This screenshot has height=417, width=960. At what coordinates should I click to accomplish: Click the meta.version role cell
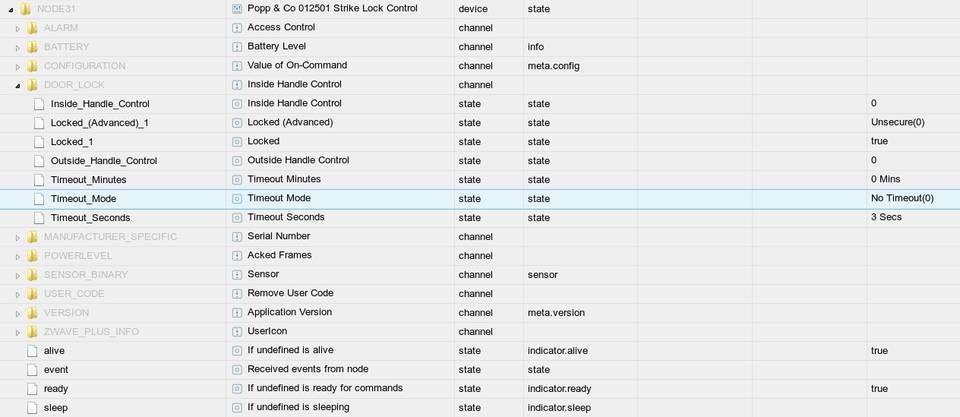[x=556, y=313]
